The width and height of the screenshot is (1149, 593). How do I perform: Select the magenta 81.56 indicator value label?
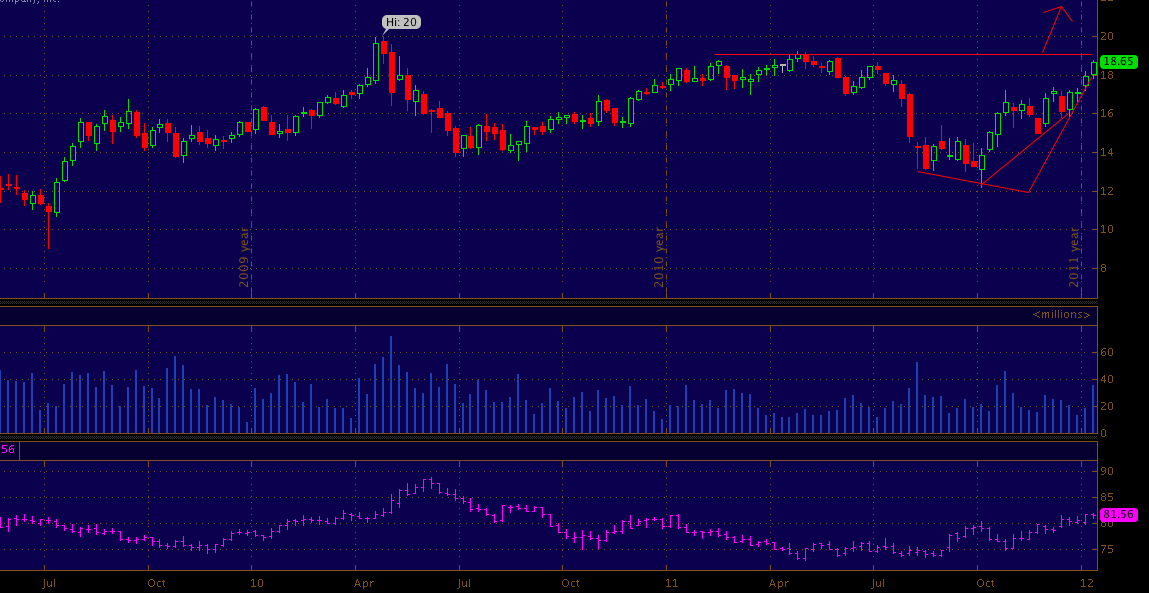pyautogui.click(x=1117, y=515)
